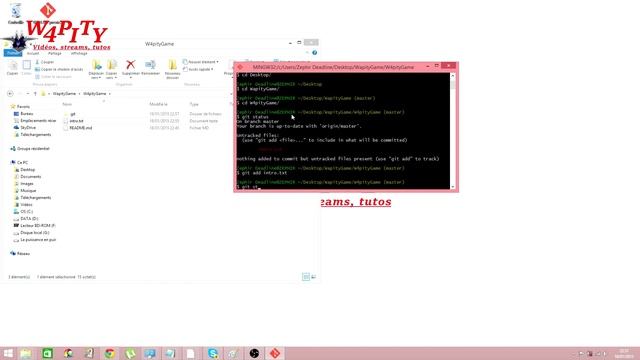The width and height of the screenshot is (640, 360).
Task: Click first WapityGame breadcrumb in address bar
Action: (x=64, y=94)
